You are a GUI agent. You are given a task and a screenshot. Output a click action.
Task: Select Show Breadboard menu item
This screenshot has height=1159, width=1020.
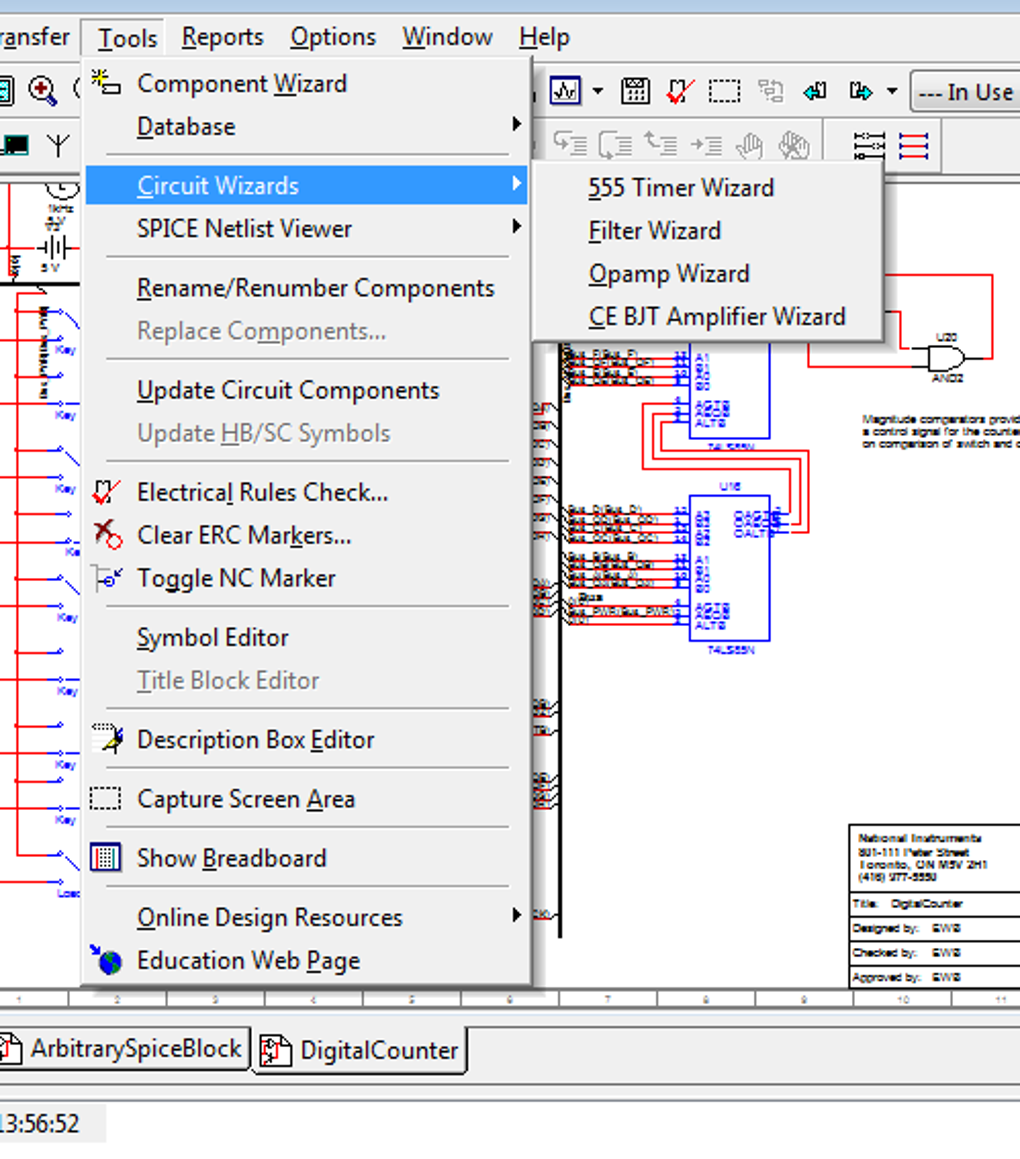[231, 858]
